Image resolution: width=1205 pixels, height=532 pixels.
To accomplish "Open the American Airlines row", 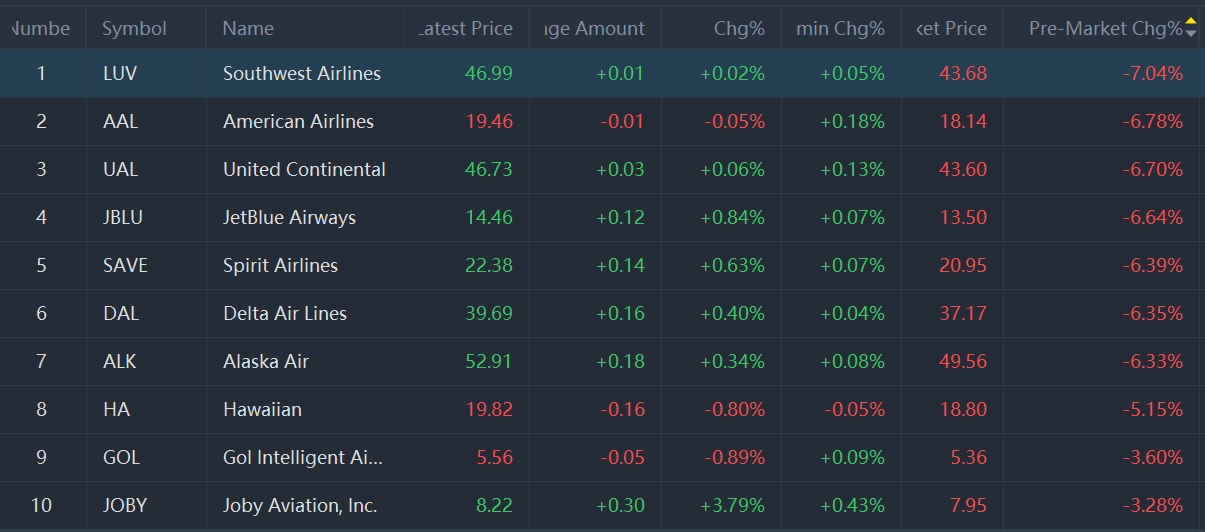I will pyautogui.click(x=602, y=121).
